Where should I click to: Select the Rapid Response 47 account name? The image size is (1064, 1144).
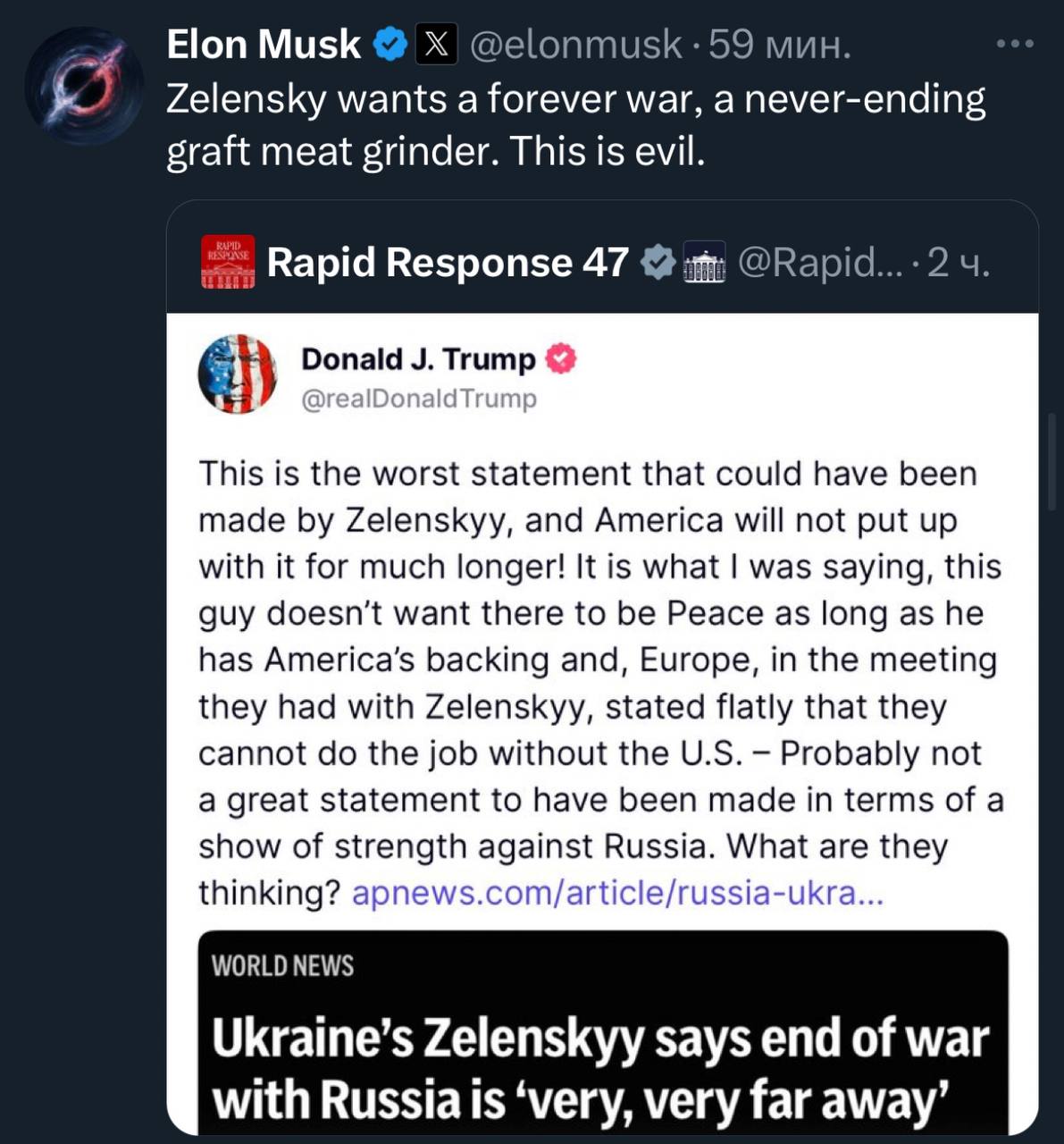click(448, 262)
